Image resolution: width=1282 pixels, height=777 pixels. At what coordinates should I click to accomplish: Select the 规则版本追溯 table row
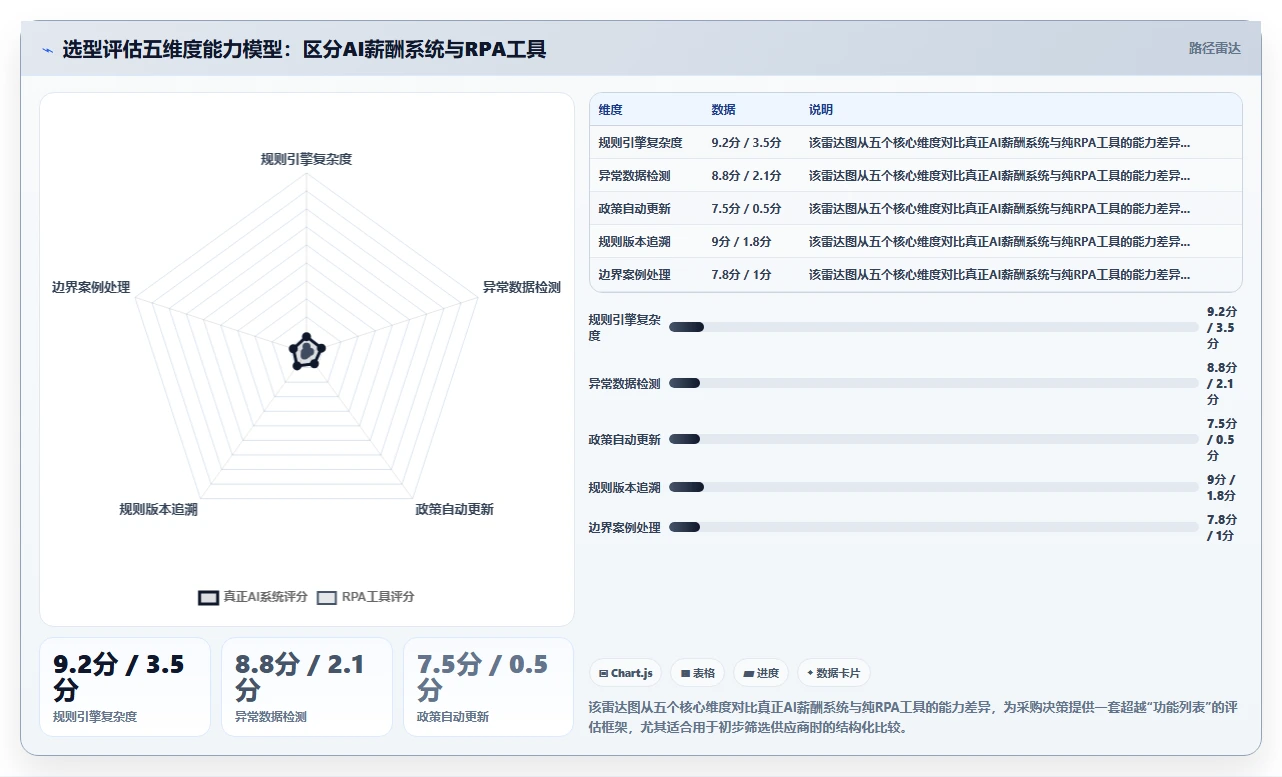915,242
